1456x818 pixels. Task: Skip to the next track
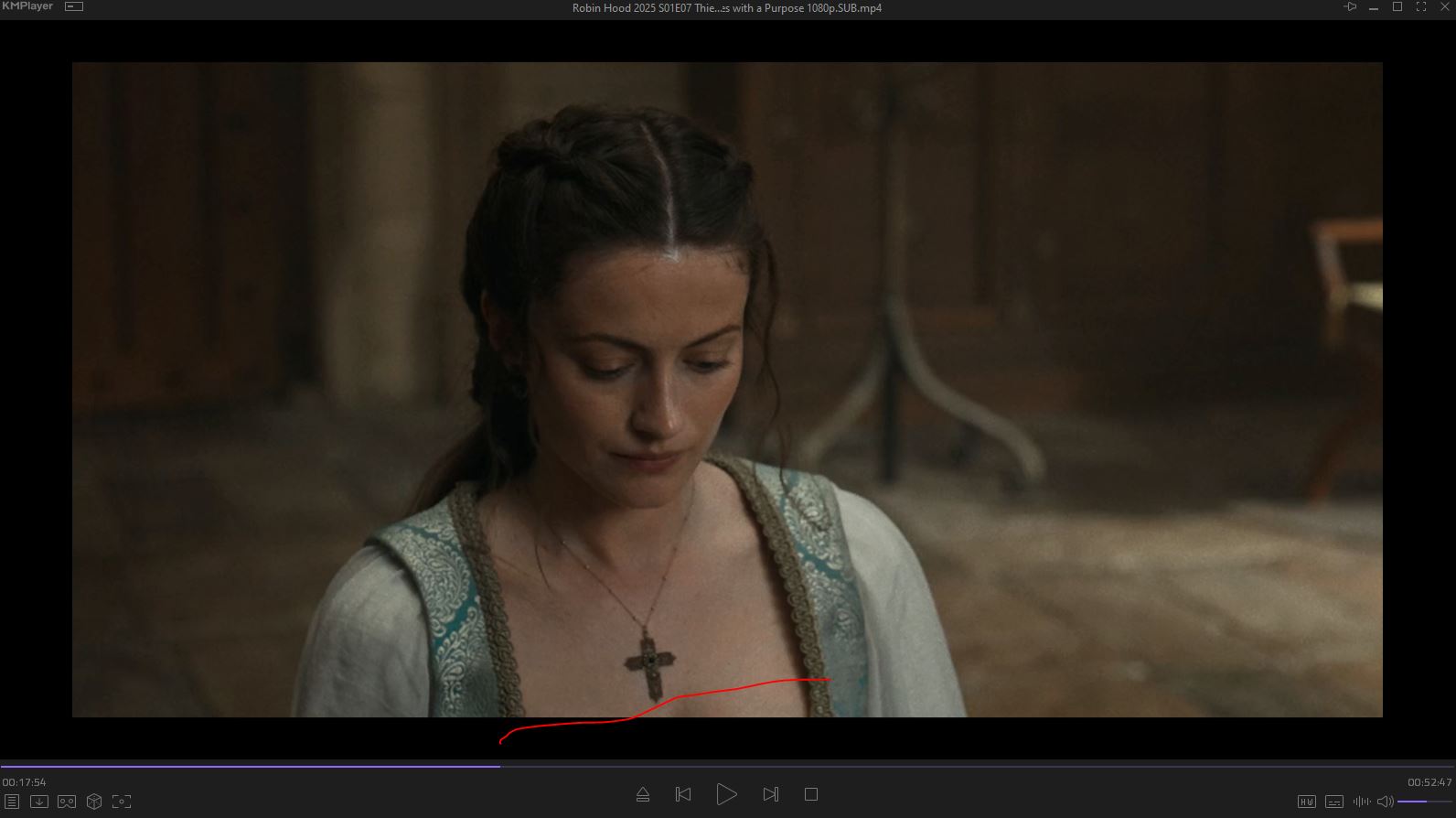click(771, 794)
